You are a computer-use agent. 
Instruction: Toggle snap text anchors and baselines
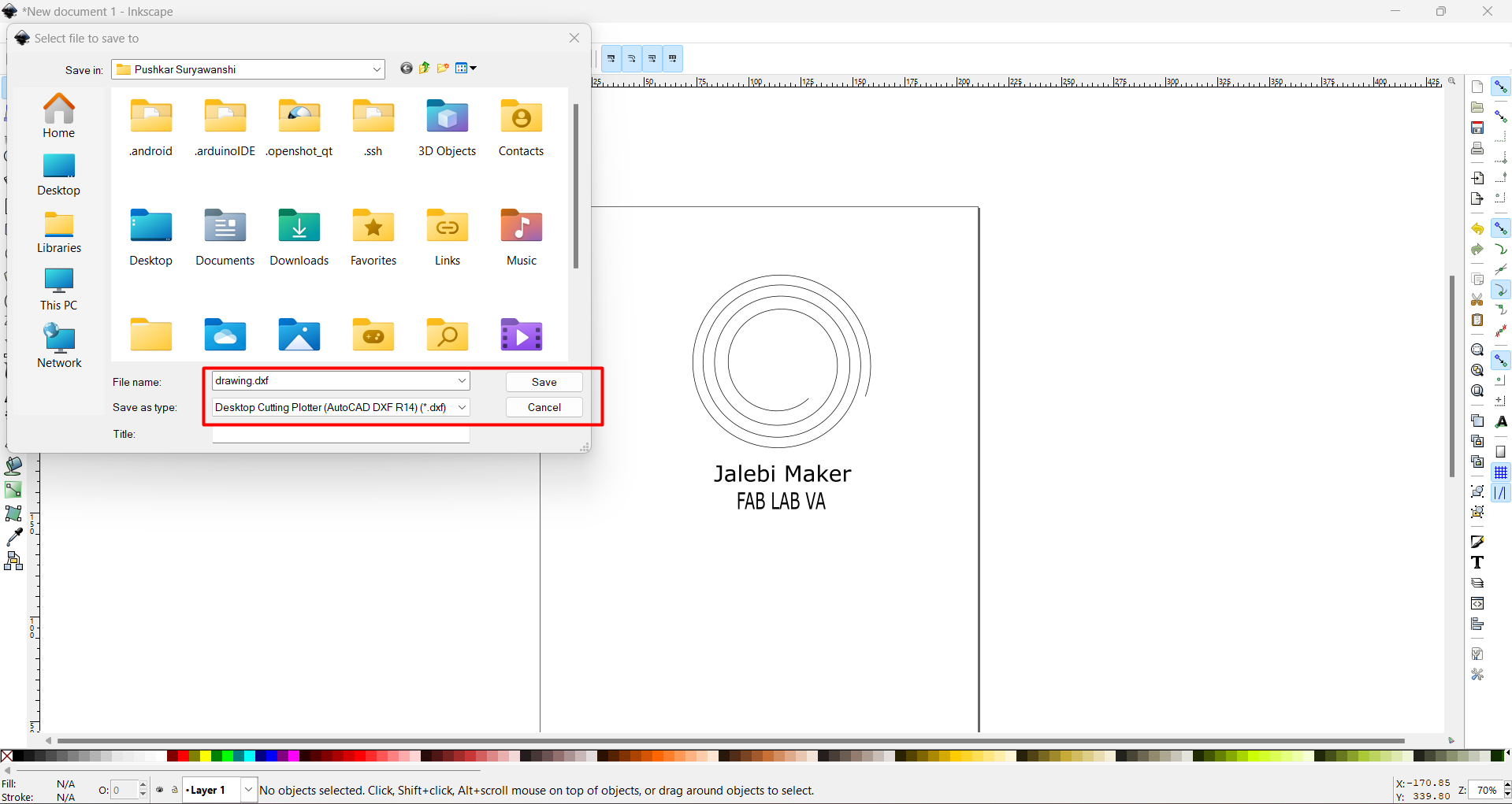pyautogui.click(x=1501, y=422)
